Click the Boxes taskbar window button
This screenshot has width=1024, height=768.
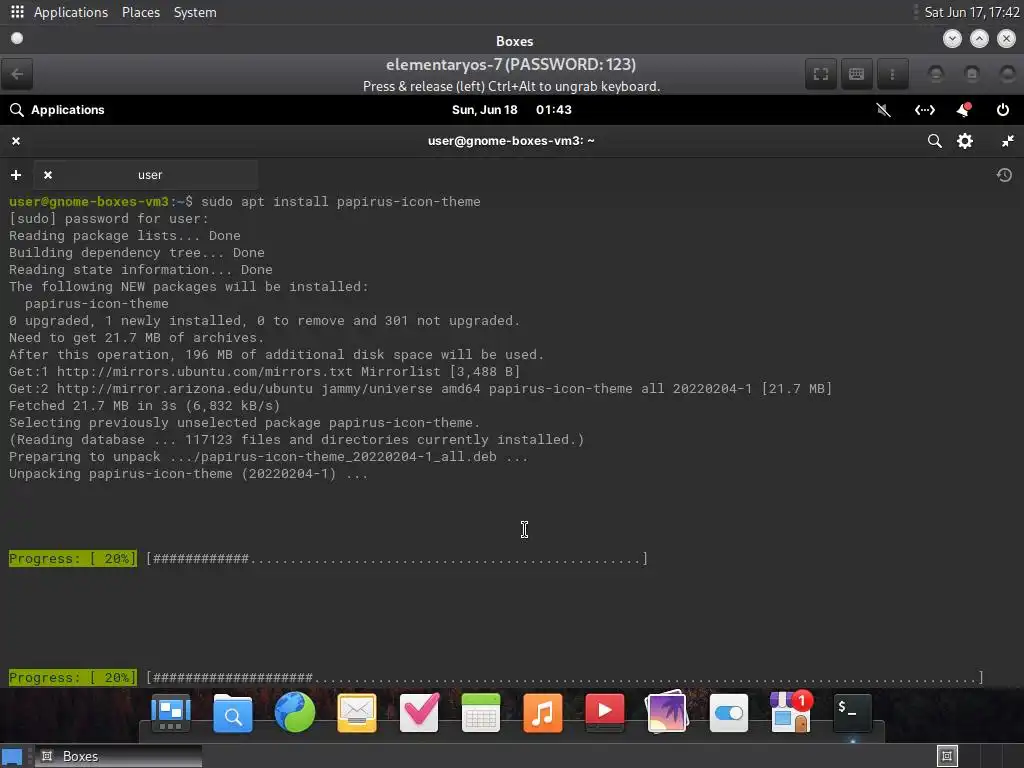pyautogui.click(x=118, y=756)
